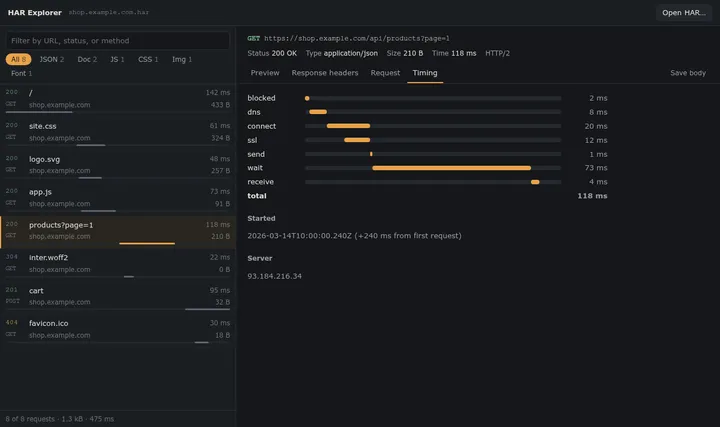
Task: Switch to the Preview tab
Action: pyautogui.click(x=265, y=73)
